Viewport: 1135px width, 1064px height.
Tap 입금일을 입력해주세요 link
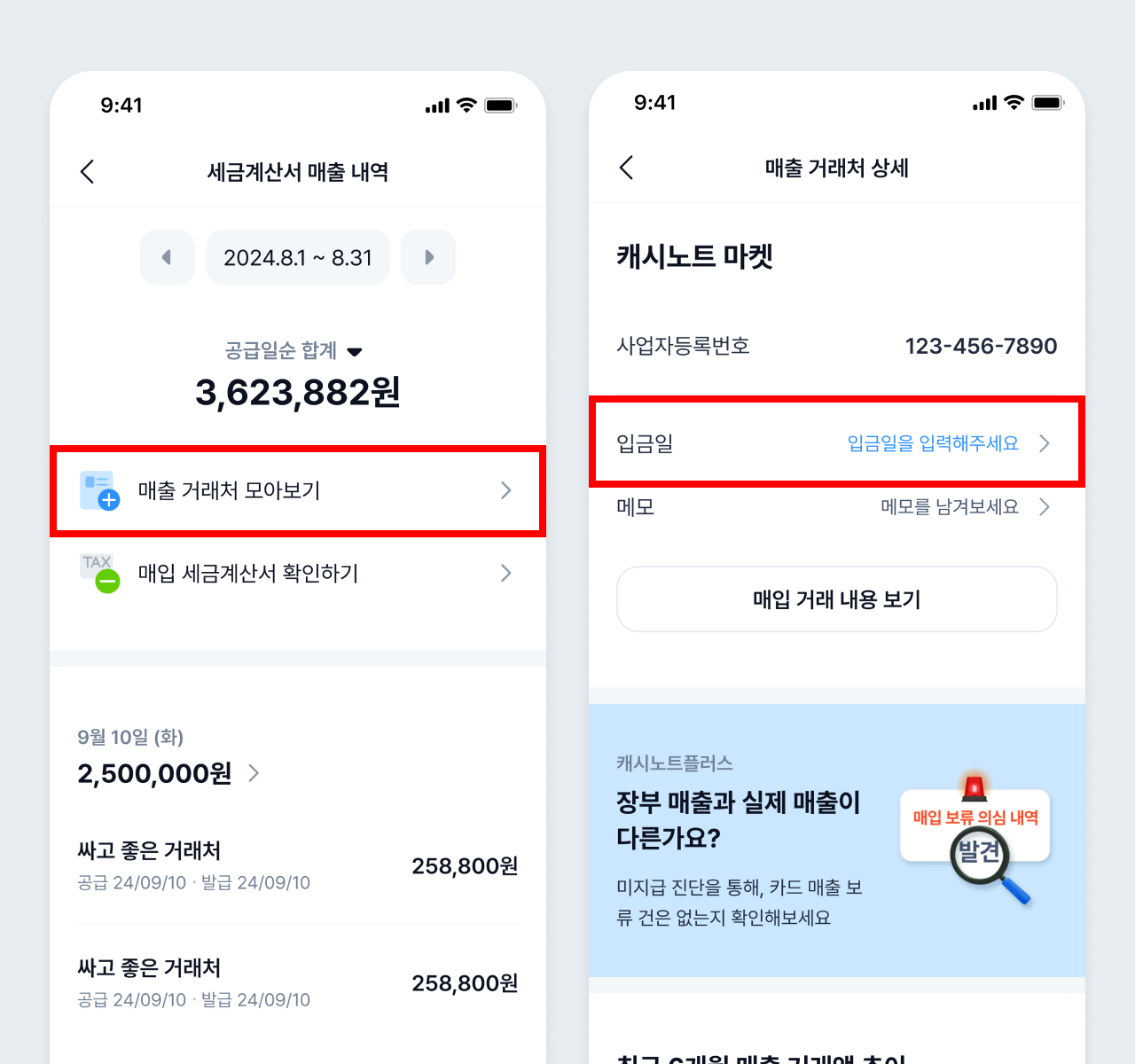click(933, 443)
